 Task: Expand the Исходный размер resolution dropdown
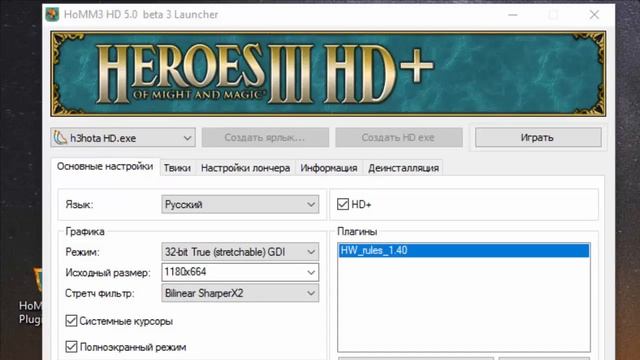(x=240, y=272)
